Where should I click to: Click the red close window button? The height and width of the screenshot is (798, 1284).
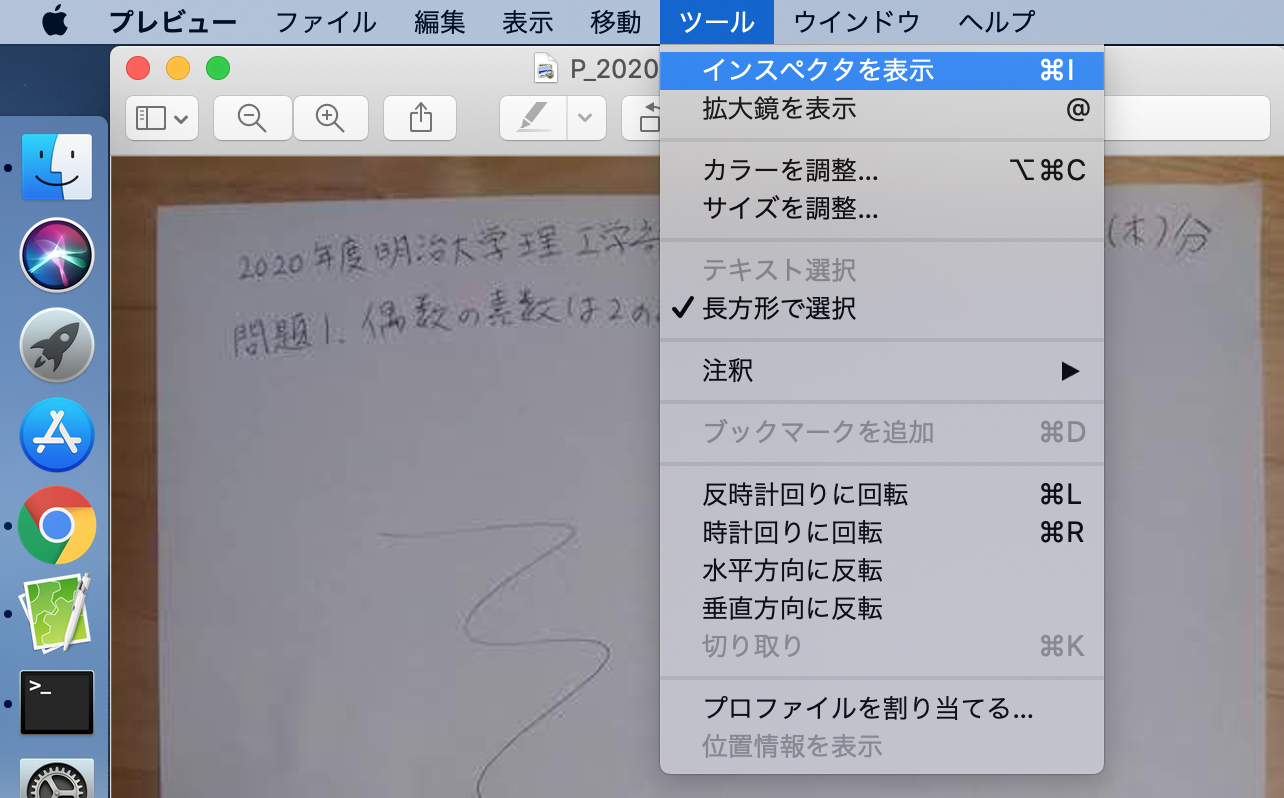tap(138, 68)
